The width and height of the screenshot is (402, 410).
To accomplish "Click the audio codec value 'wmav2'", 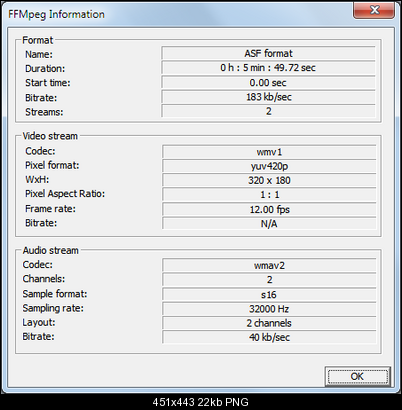I will (269, 266).
